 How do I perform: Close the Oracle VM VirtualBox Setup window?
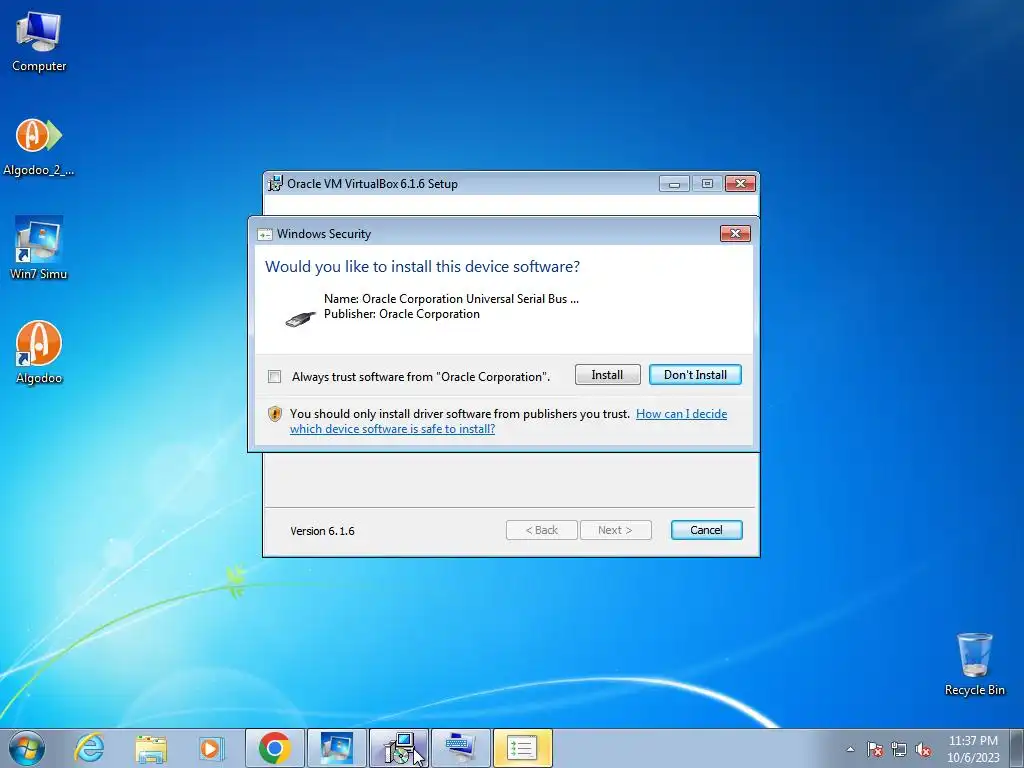point(740,184)
